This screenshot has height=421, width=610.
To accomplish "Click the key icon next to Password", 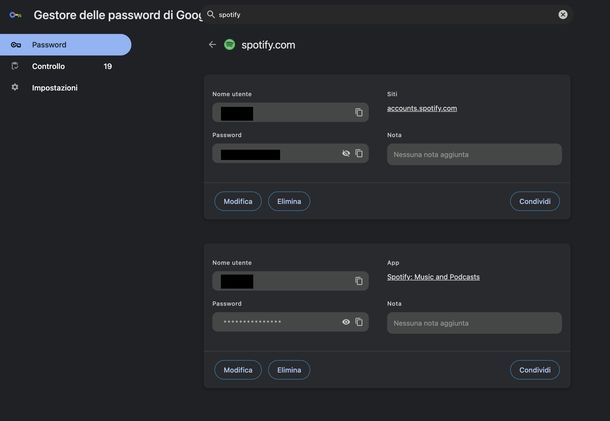I will [16, 45].
